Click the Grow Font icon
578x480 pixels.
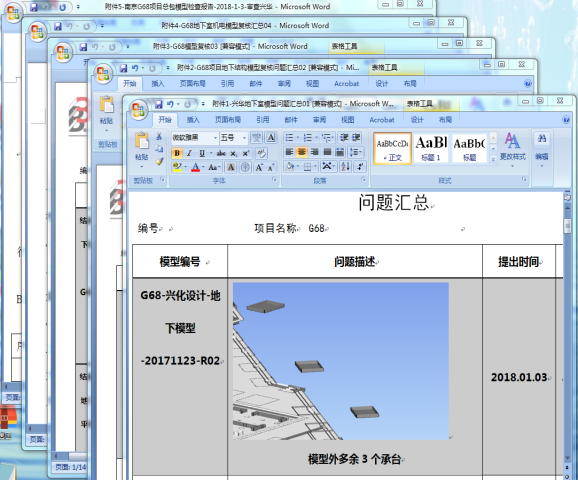point(259,167)
